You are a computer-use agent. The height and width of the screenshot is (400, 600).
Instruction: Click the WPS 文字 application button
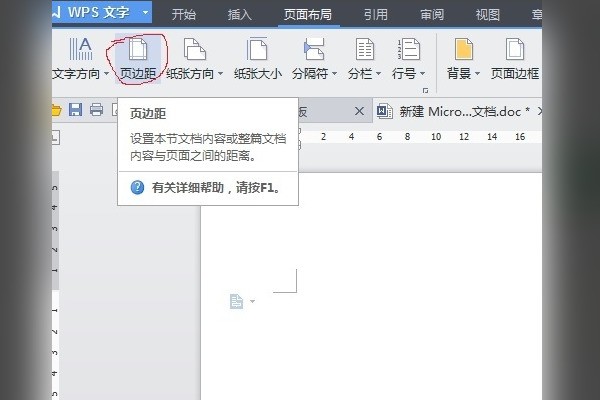pos(102,12)
